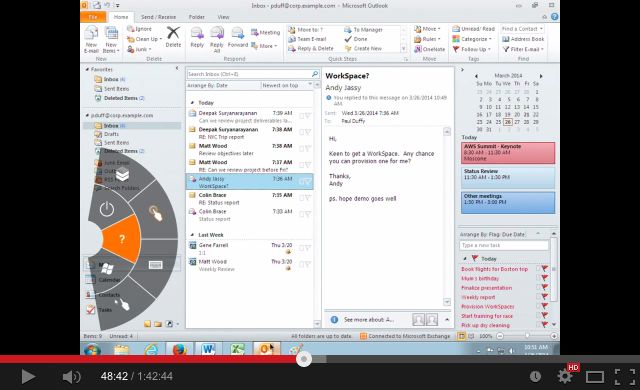Apply the Reply & Delete quick step
Screen dimensions: 640x390
(311, 49)
